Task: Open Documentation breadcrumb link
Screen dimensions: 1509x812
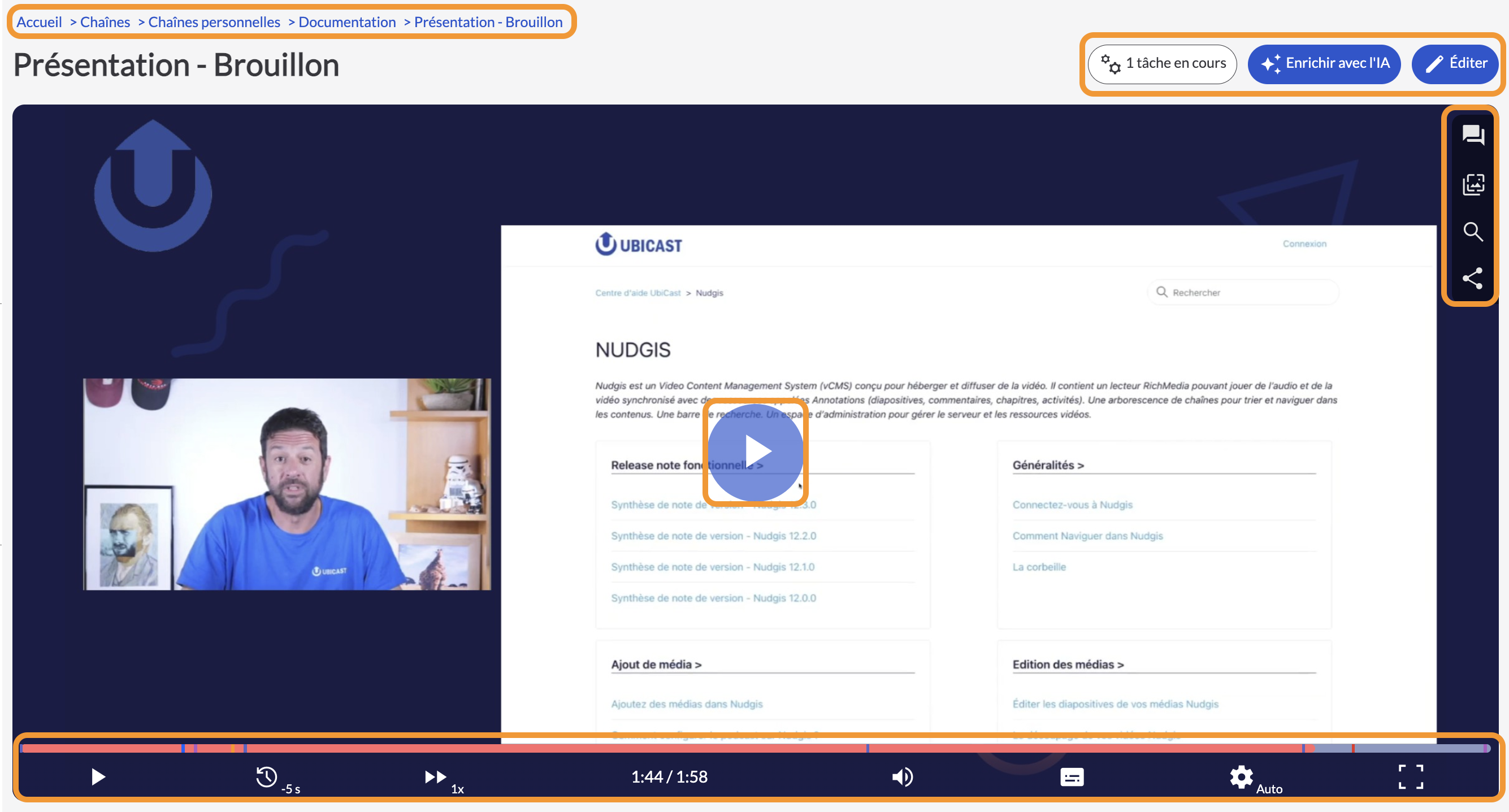Action: click(x=348, y=22)
